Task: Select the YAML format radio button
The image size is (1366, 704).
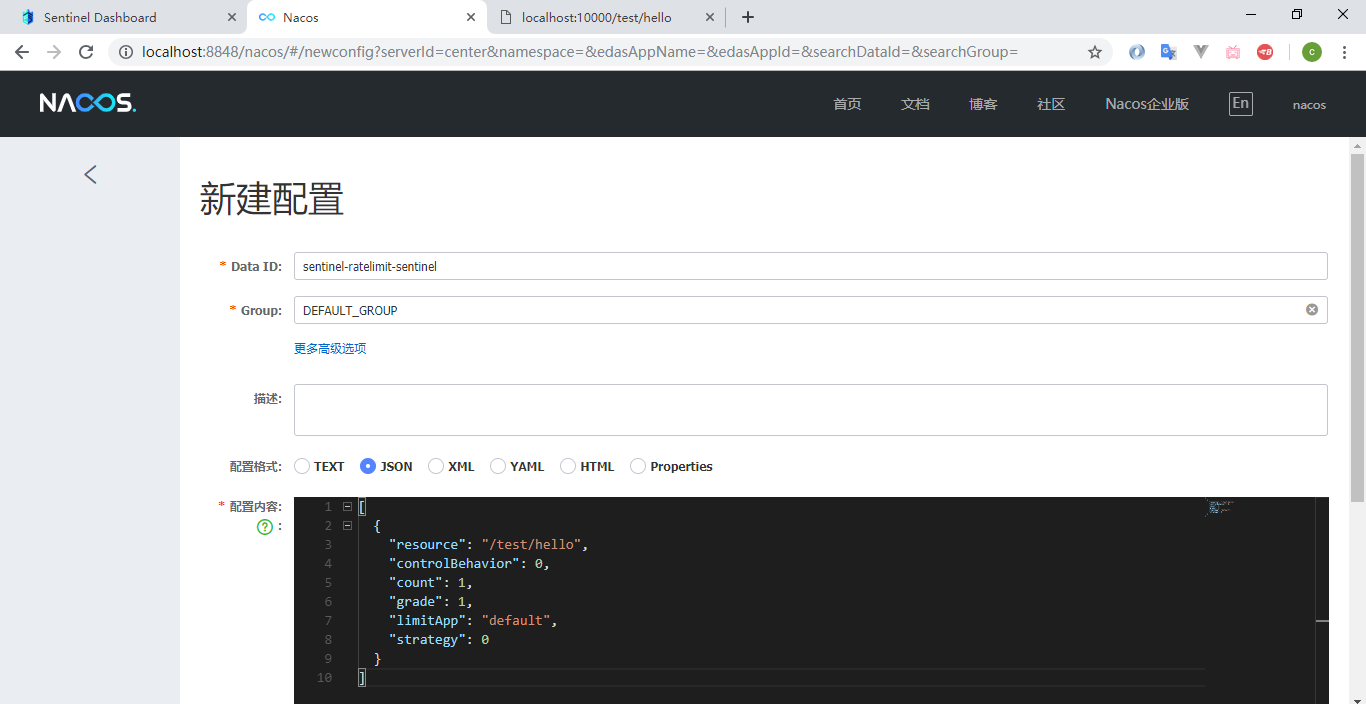Action: pyautogui.click(x=498, y=466)
